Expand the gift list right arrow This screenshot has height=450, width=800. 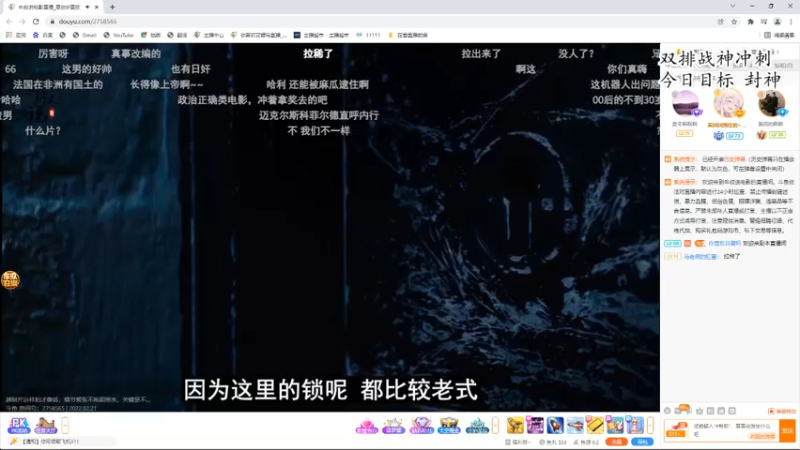coord(650,425)
